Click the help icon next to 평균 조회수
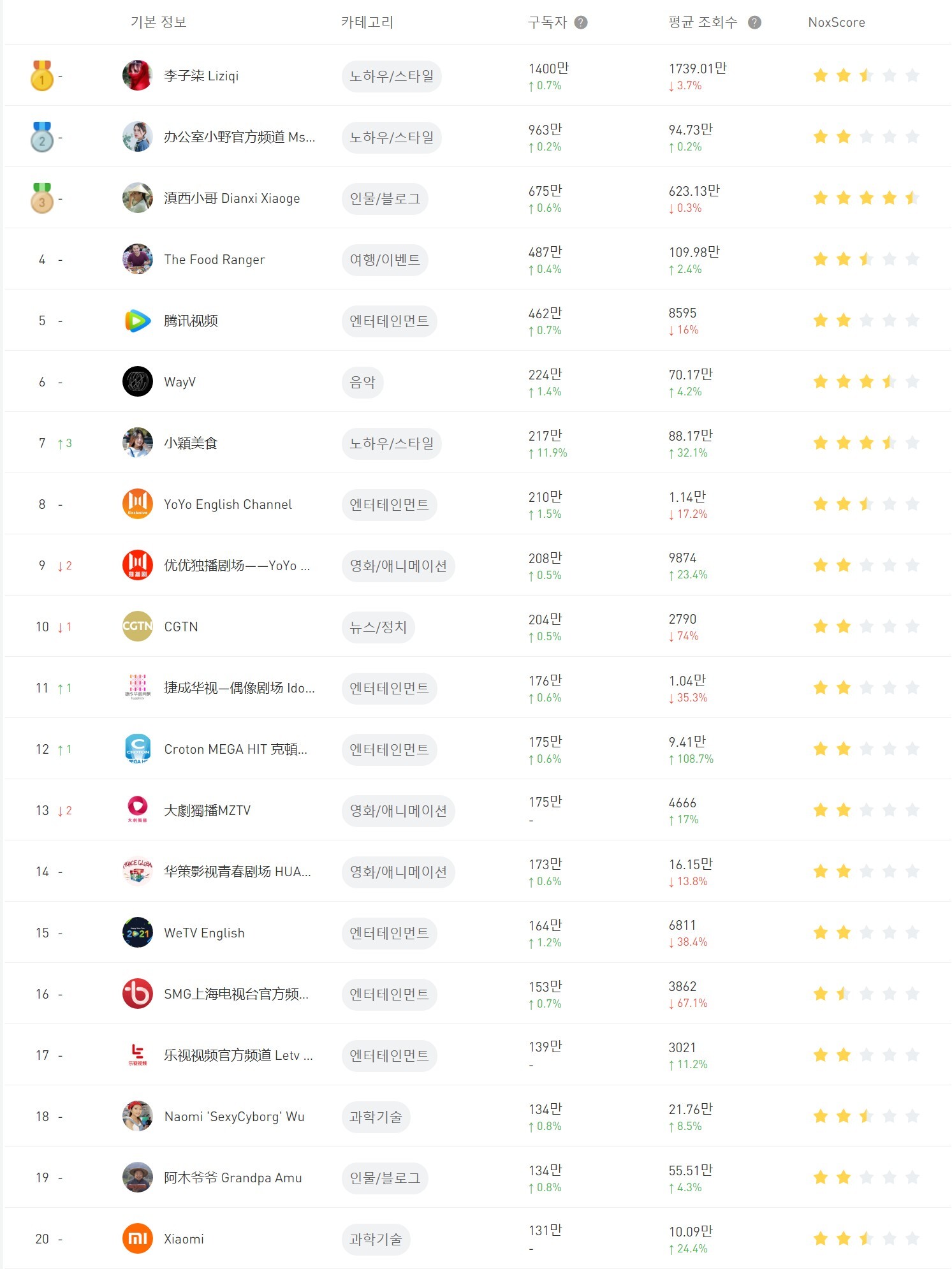This screenshot has width=952, height=1269. click(754, 23)
